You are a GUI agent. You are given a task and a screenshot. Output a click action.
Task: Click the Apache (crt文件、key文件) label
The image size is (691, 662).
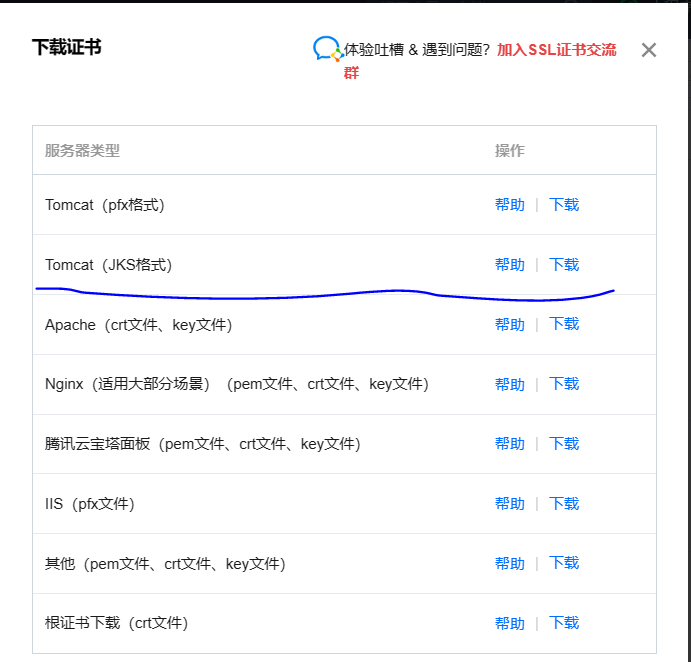[138, 325]
